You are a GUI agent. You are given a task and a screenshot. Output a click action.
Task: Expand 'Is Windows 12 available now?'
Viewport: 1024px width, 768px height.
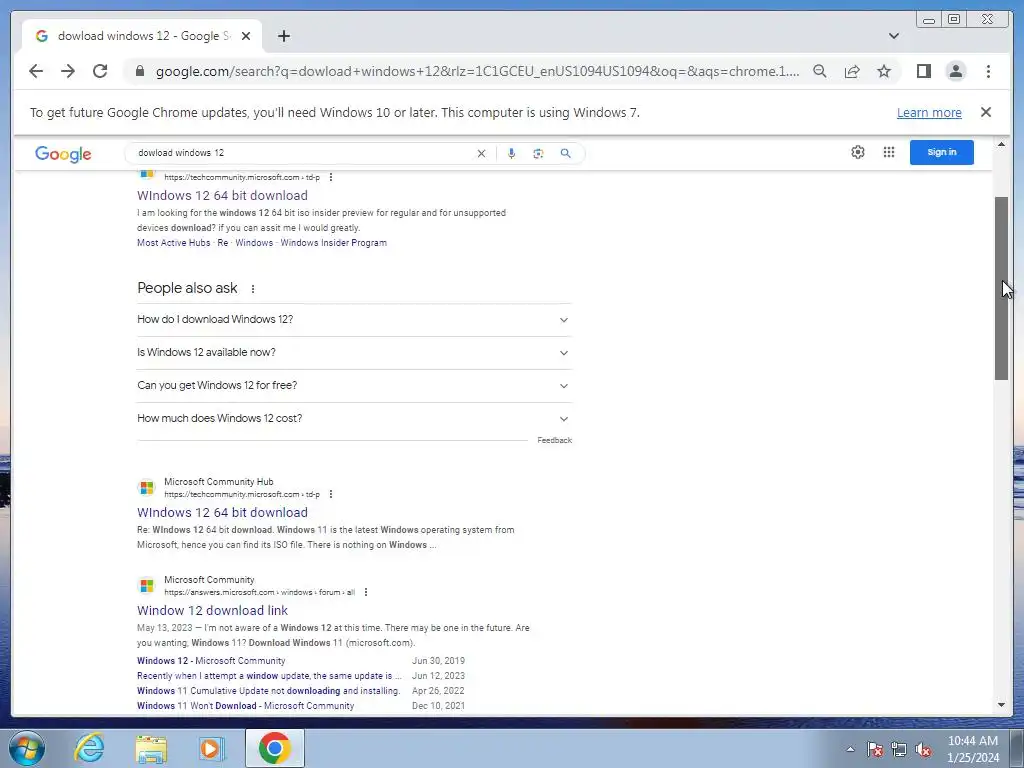pos(354,353)
